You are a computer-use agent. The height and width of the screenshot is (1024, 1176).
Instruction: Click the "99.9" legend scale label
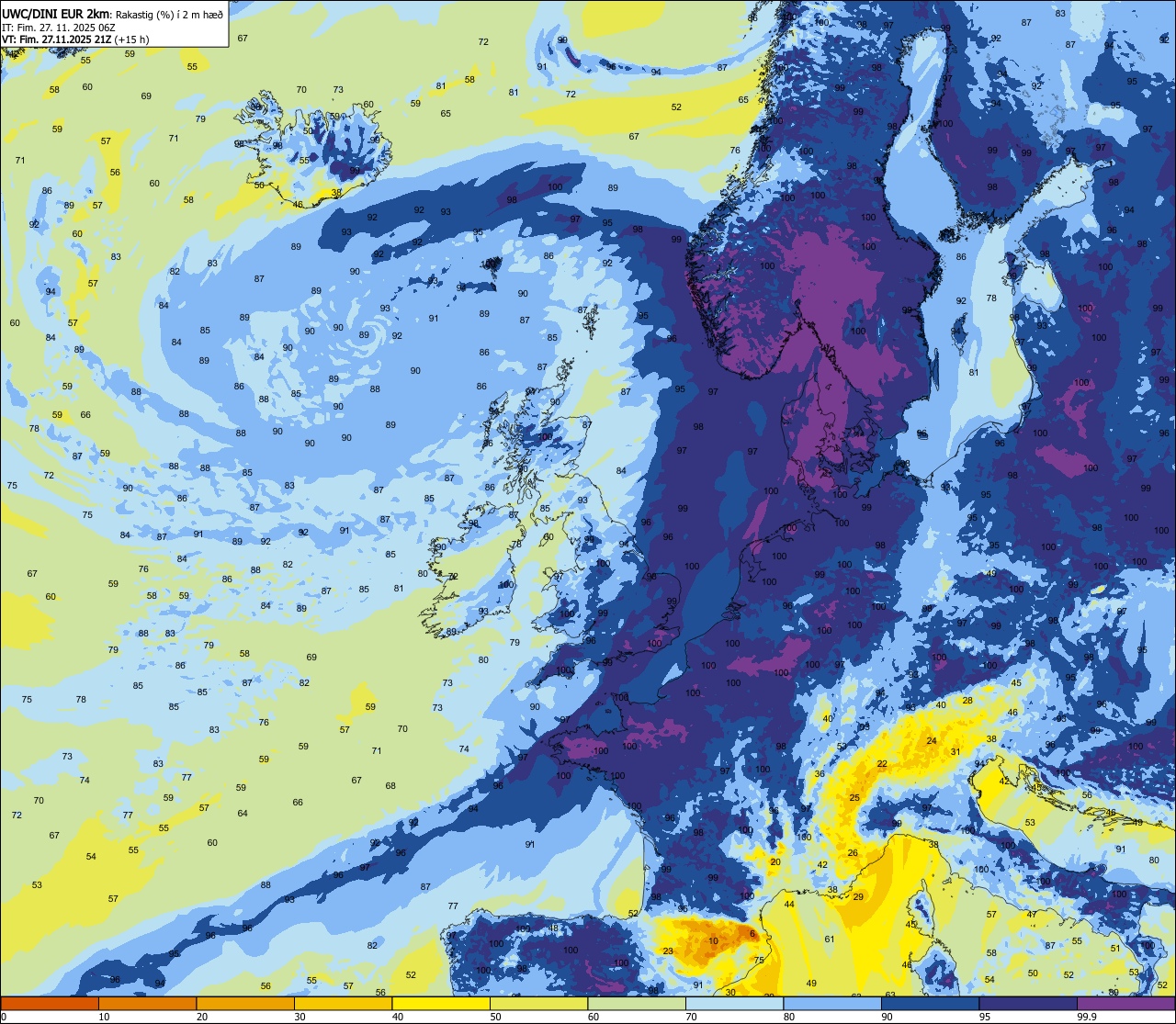point(1088,1017)
